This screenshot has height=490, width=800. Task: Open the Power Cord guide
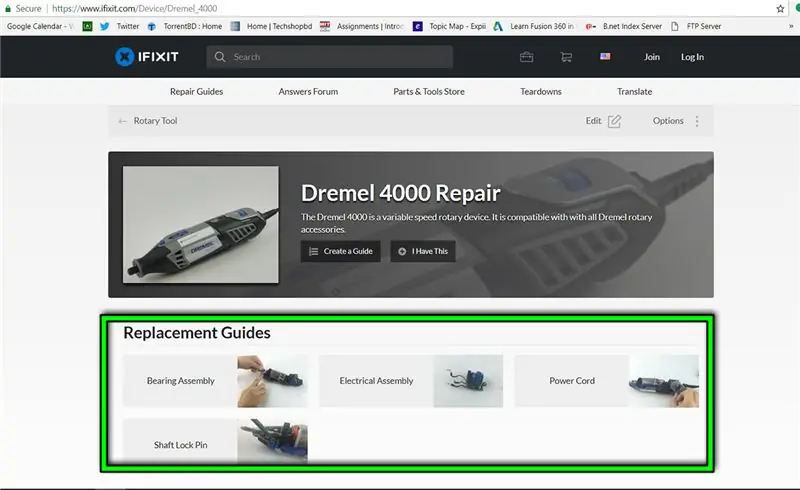click(572, 381)
